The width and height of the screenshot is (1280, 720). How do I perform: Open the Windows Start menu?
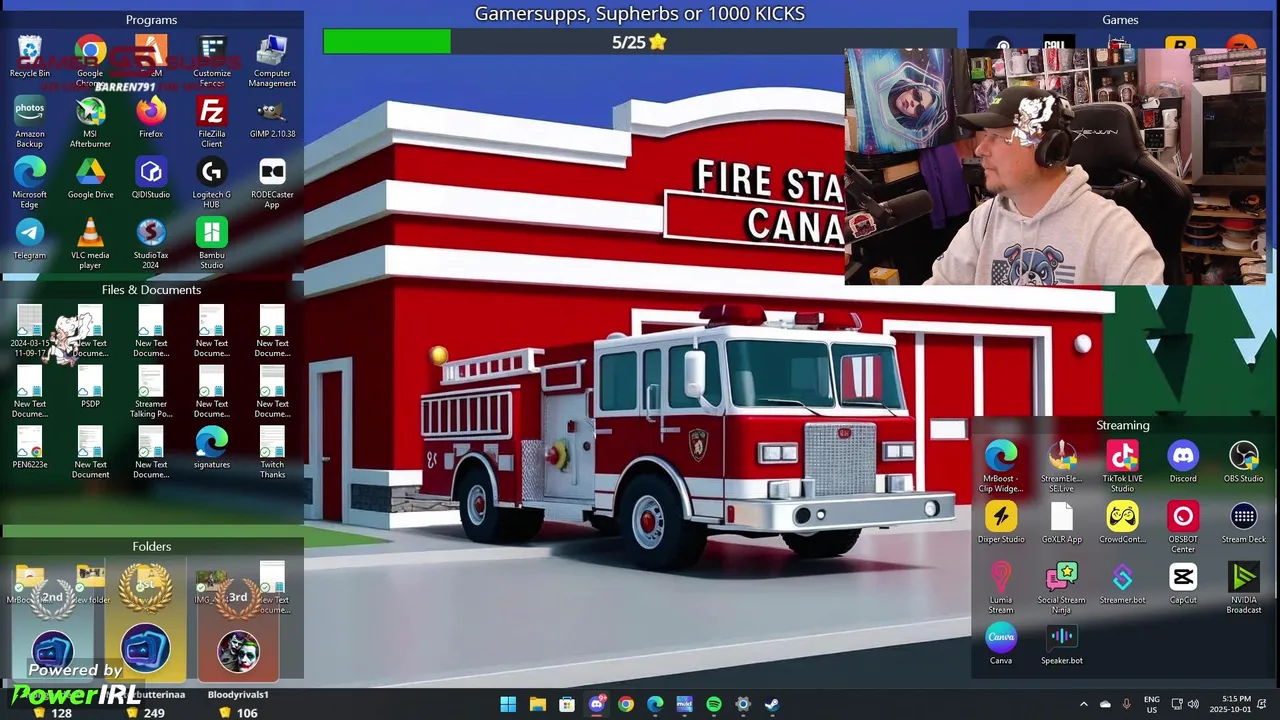508,704
